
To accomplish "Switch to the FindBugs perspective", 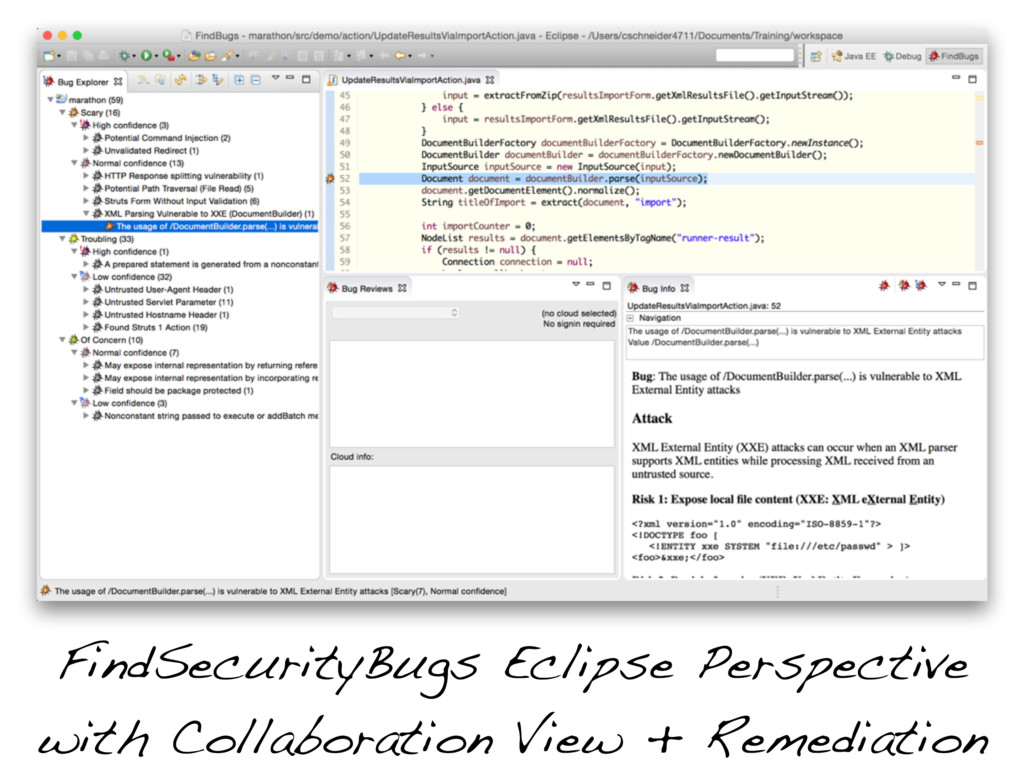I will (x=954, y=56).
